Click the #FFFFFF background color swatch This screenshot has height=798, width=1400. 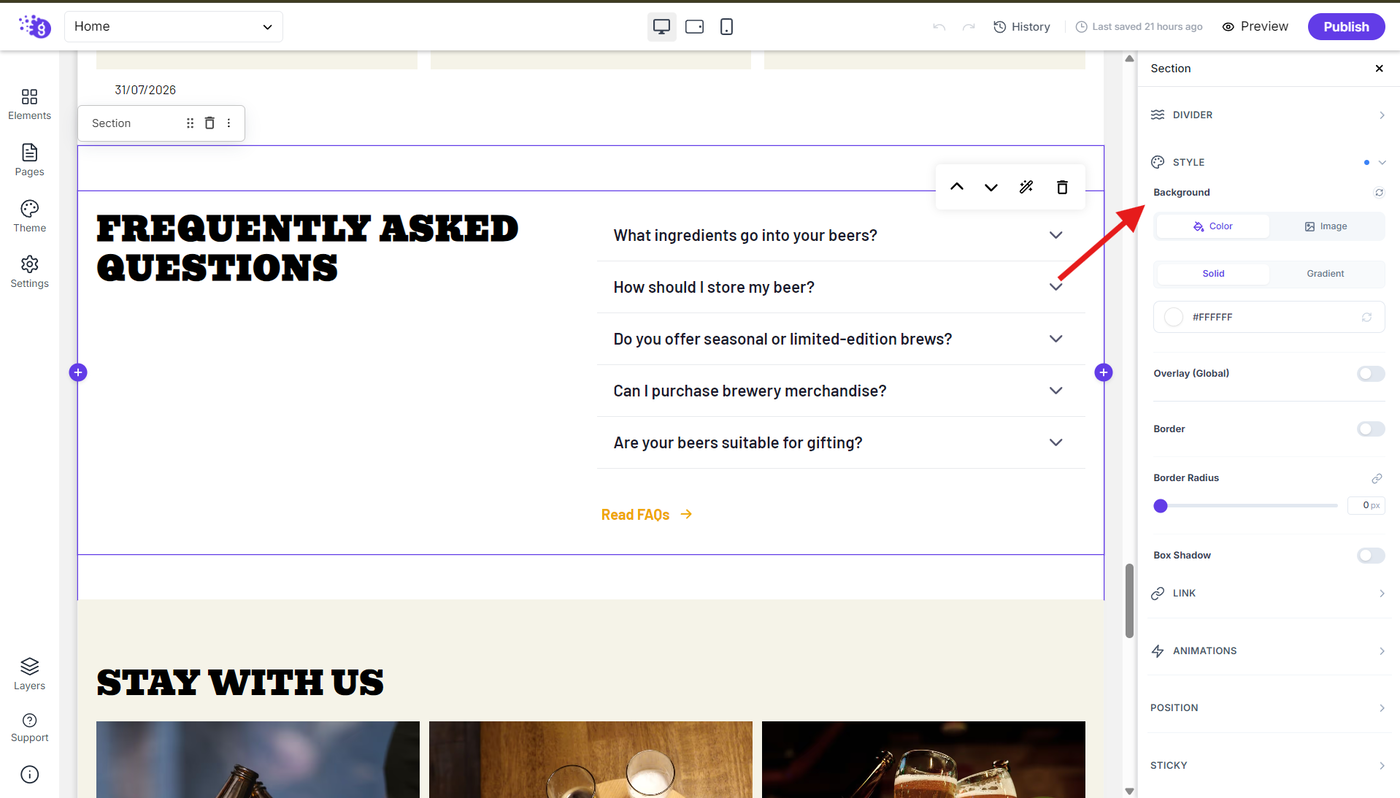point(1174,317)
